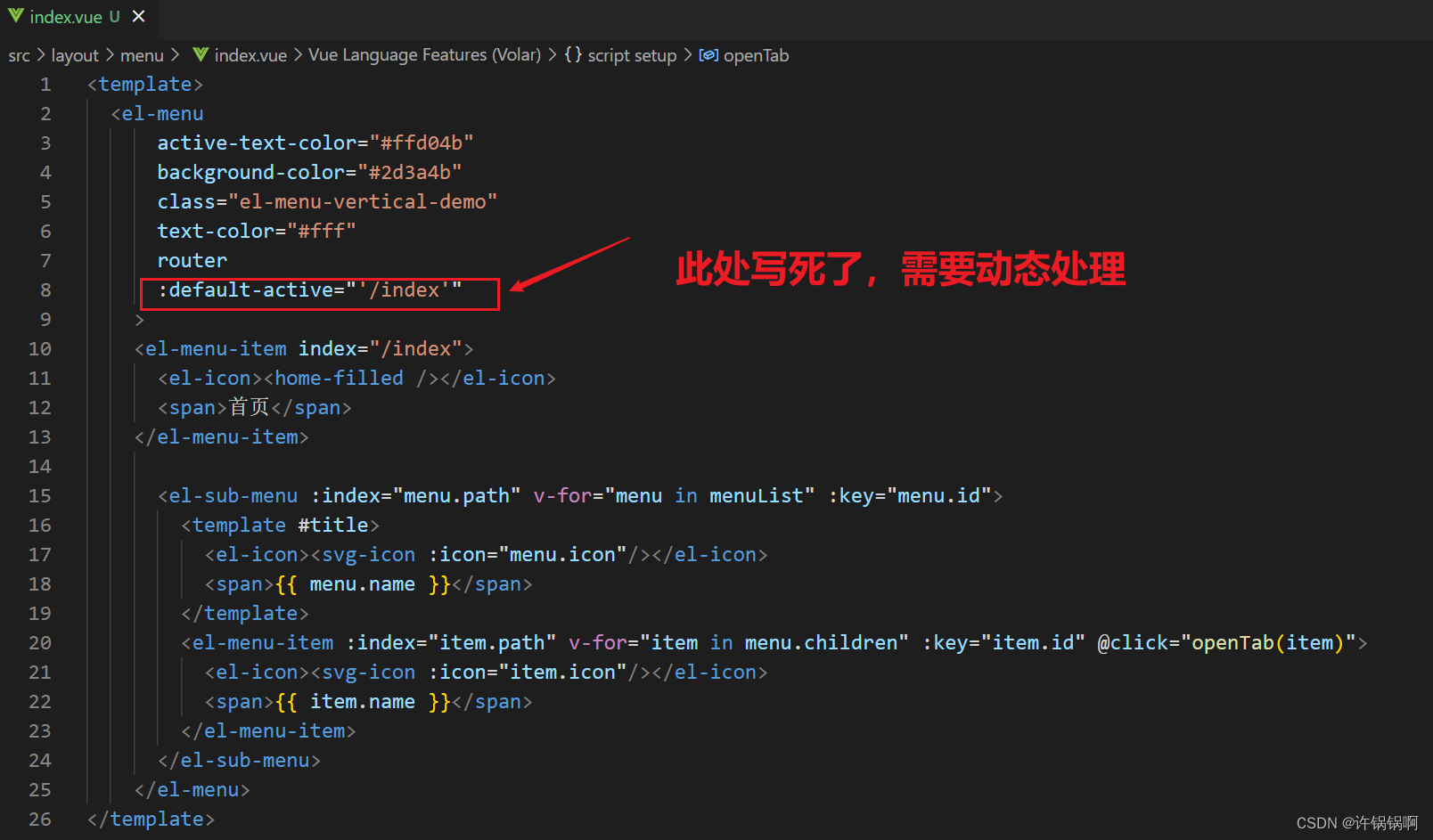
Task: Click the closing el-menu tag
Action: [192, 790]
